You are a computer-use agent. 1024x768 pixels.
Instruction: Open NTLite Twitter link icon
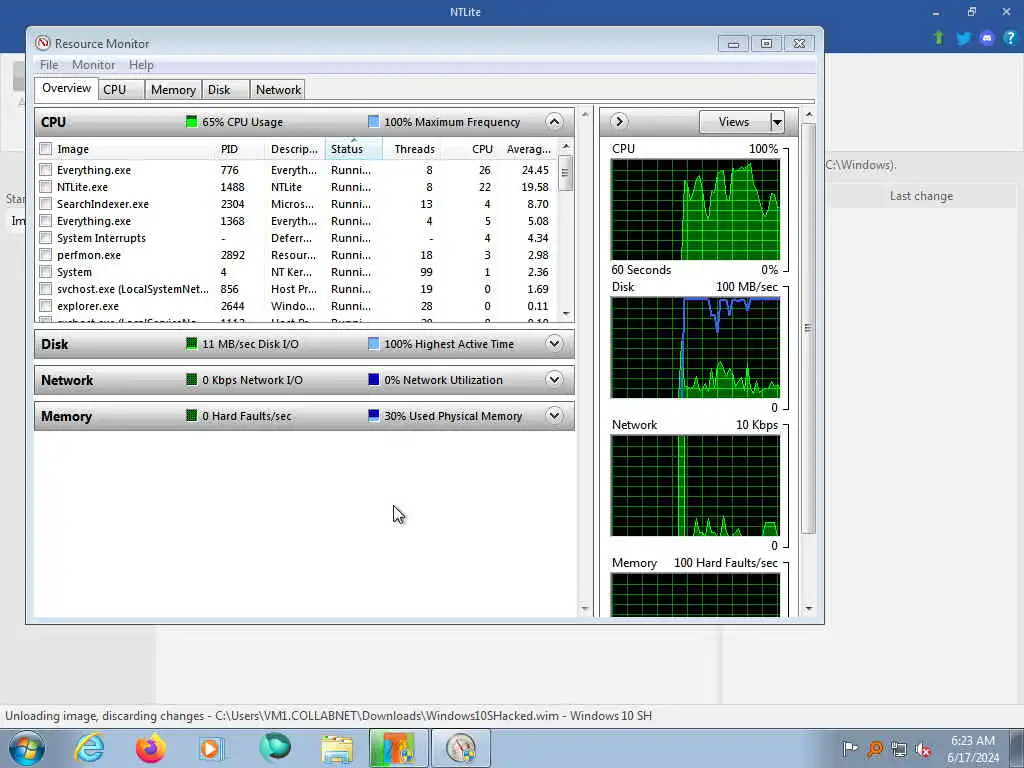[963, 38]
